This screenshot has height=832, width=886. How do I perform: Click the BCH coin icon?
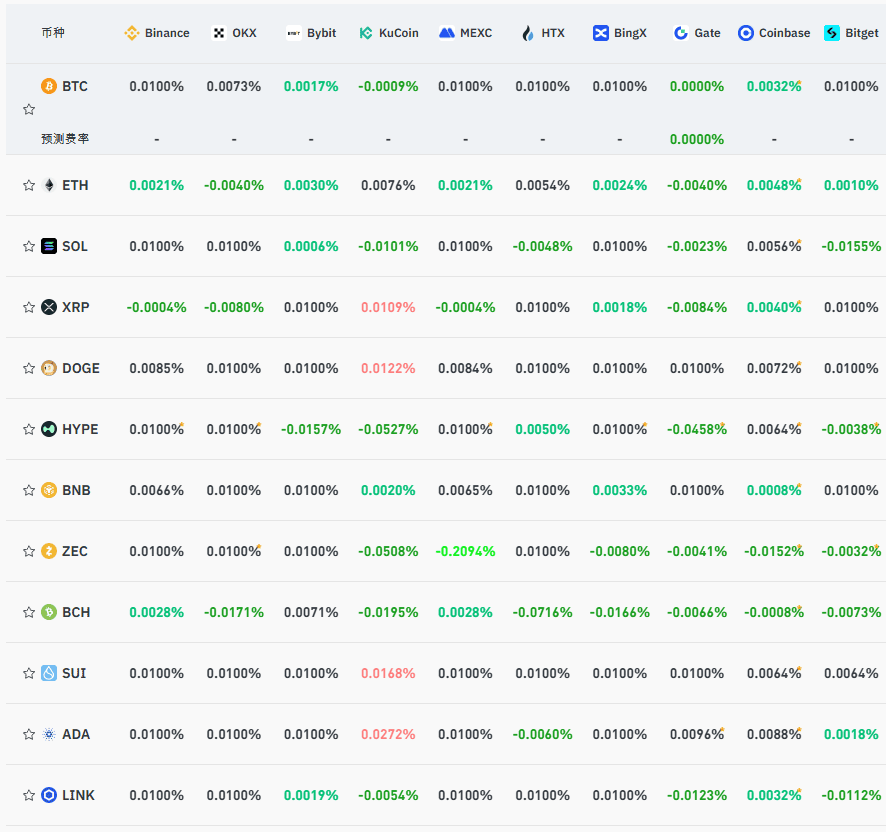click(49, 613)
